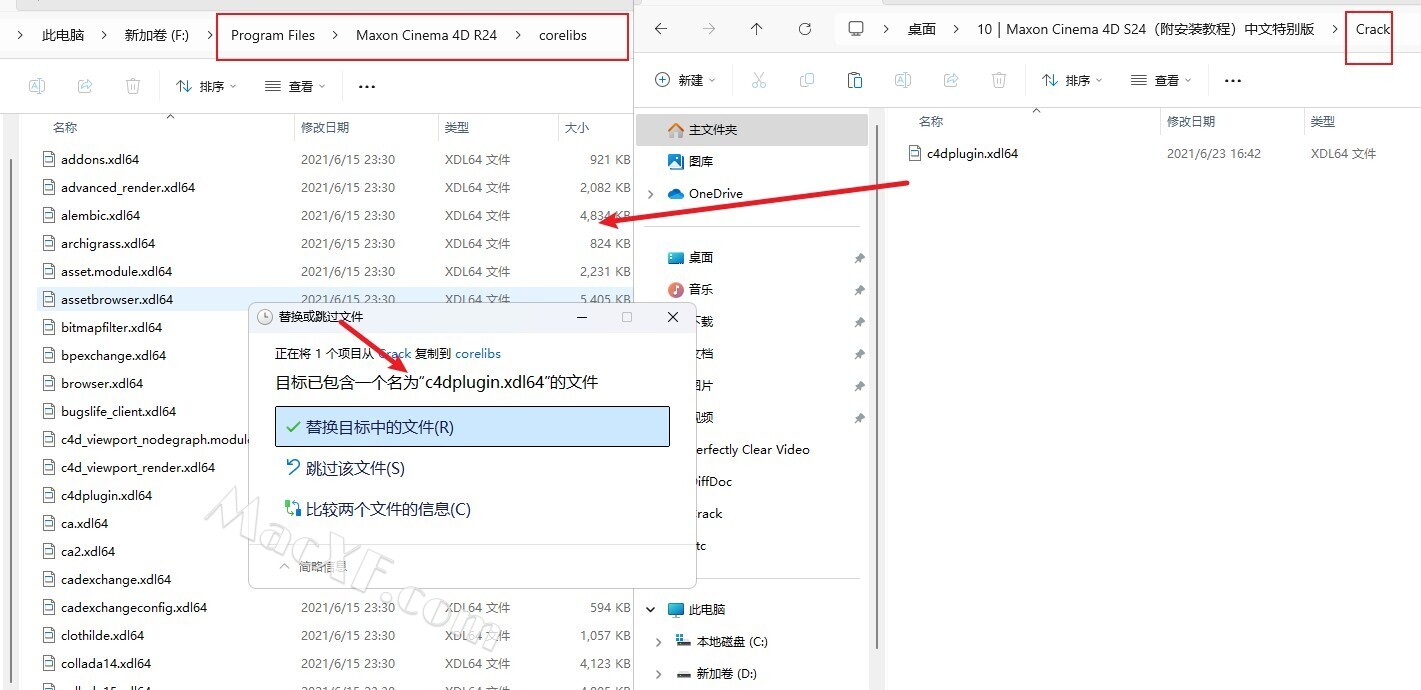
Task: Click the scissors Cut icon in the Crack window
Action: (x=758, y=80)
